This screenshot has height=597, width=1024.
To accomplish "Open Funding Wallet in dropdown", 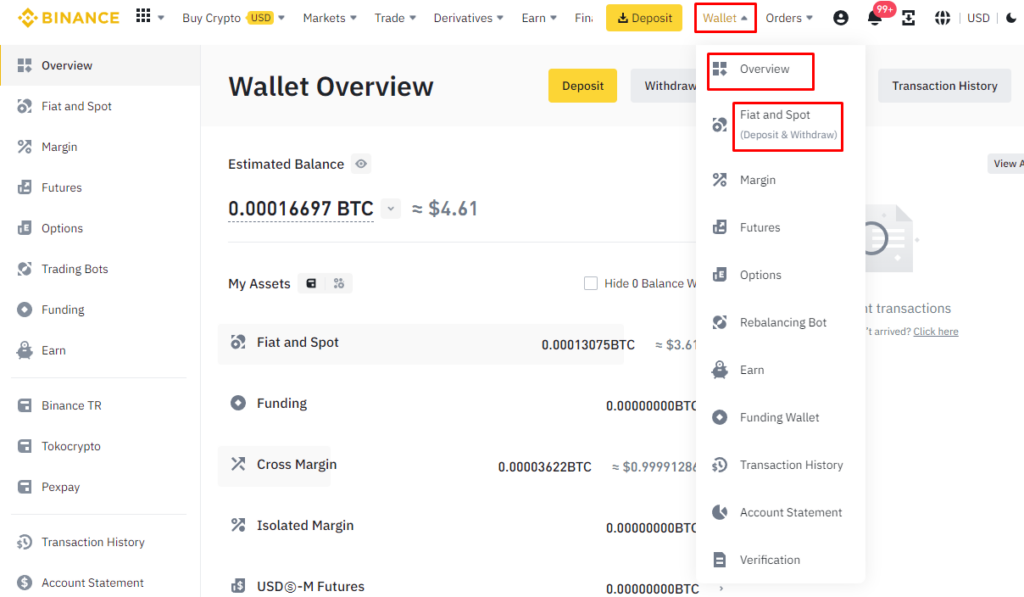I will click(x=780, y=417).
